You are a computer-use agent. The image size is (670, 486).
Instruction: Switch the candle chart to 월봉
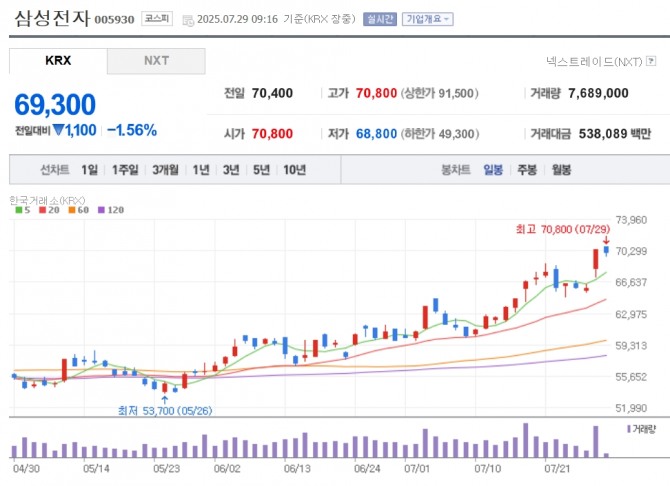561,170
